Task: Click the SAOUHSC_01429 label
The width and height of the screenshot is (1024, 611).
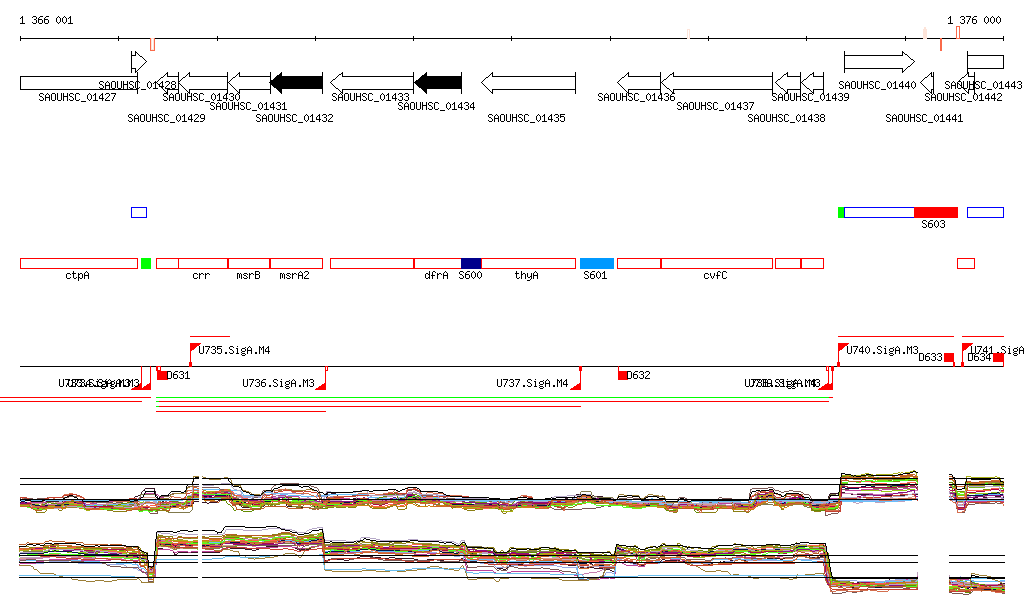Action: (x=167, y=118)
